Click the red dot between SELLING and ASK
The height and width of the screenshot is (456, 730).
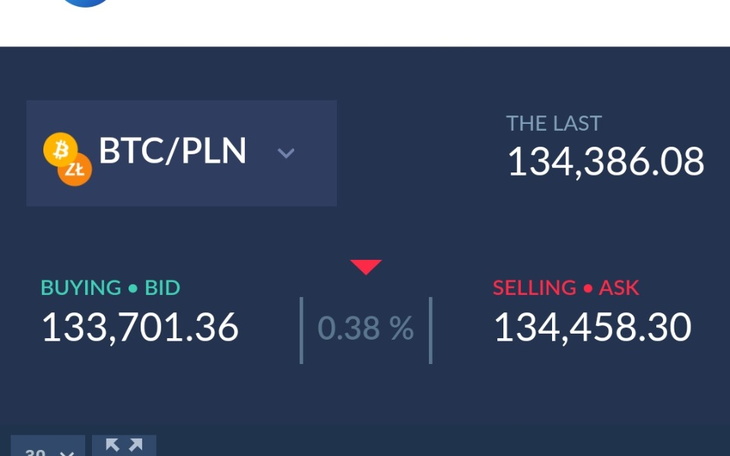pos(588,289)
